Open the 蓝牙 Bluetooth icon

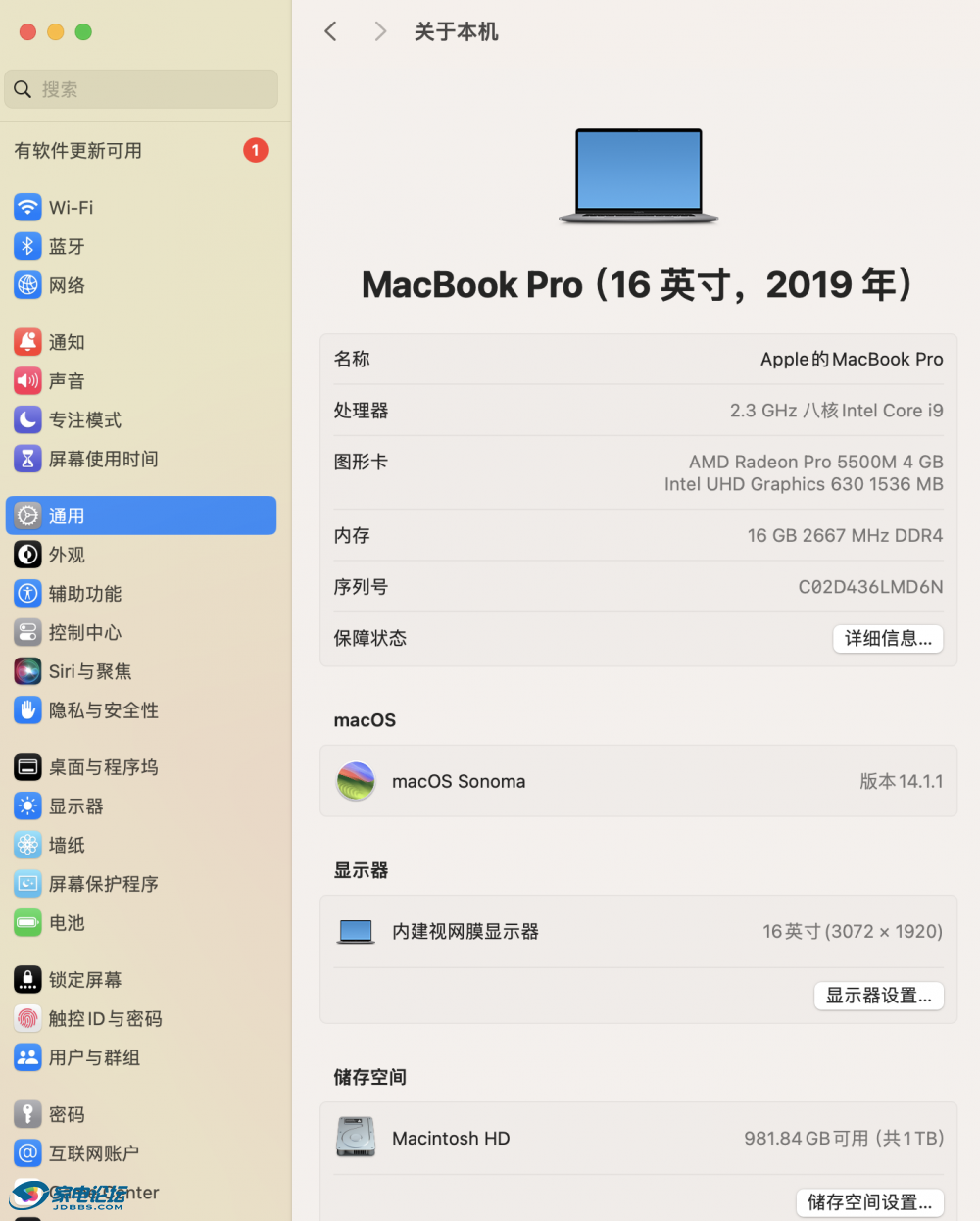tap(27, 246)
